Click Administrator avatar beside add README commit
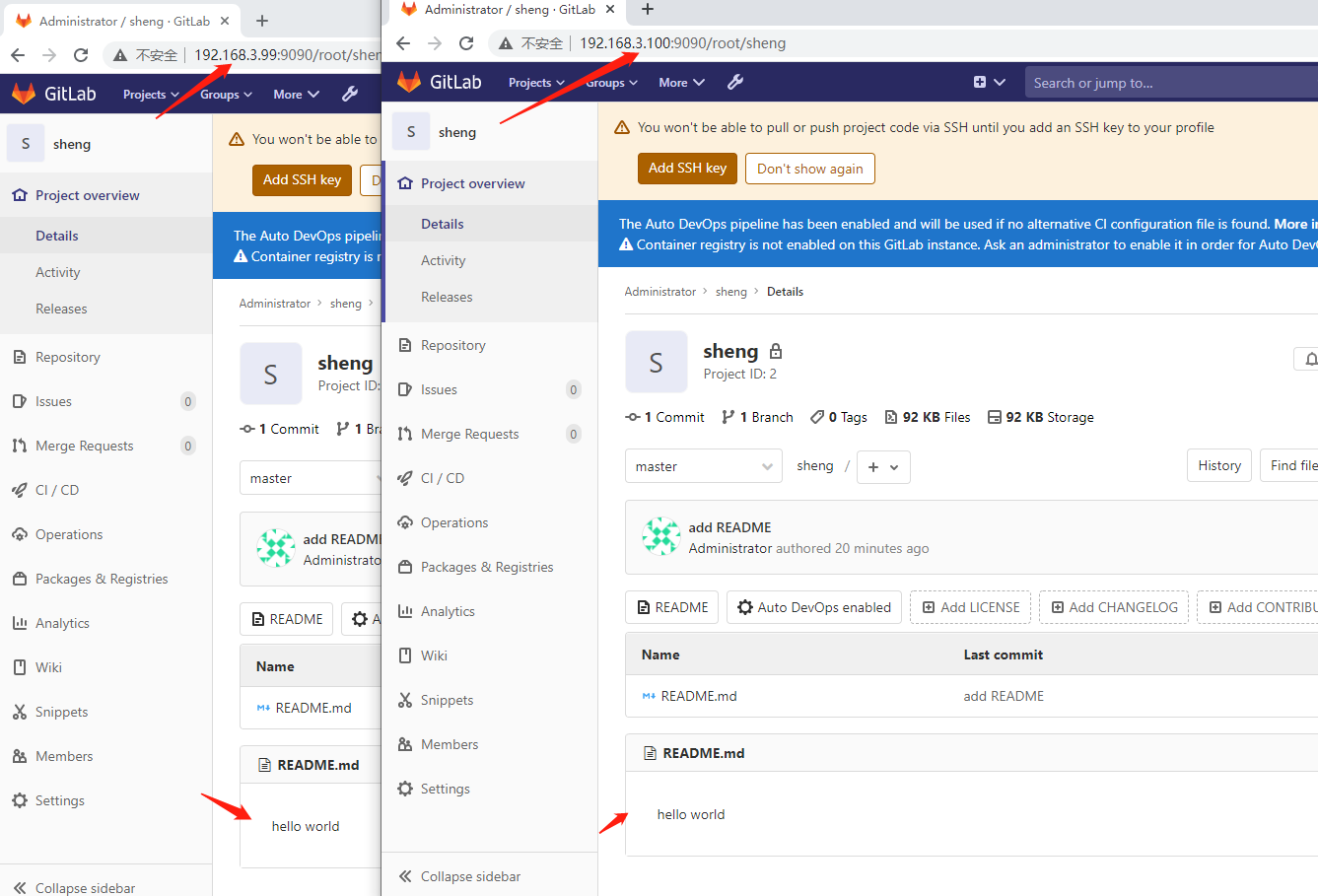 (x=660, y=536)
